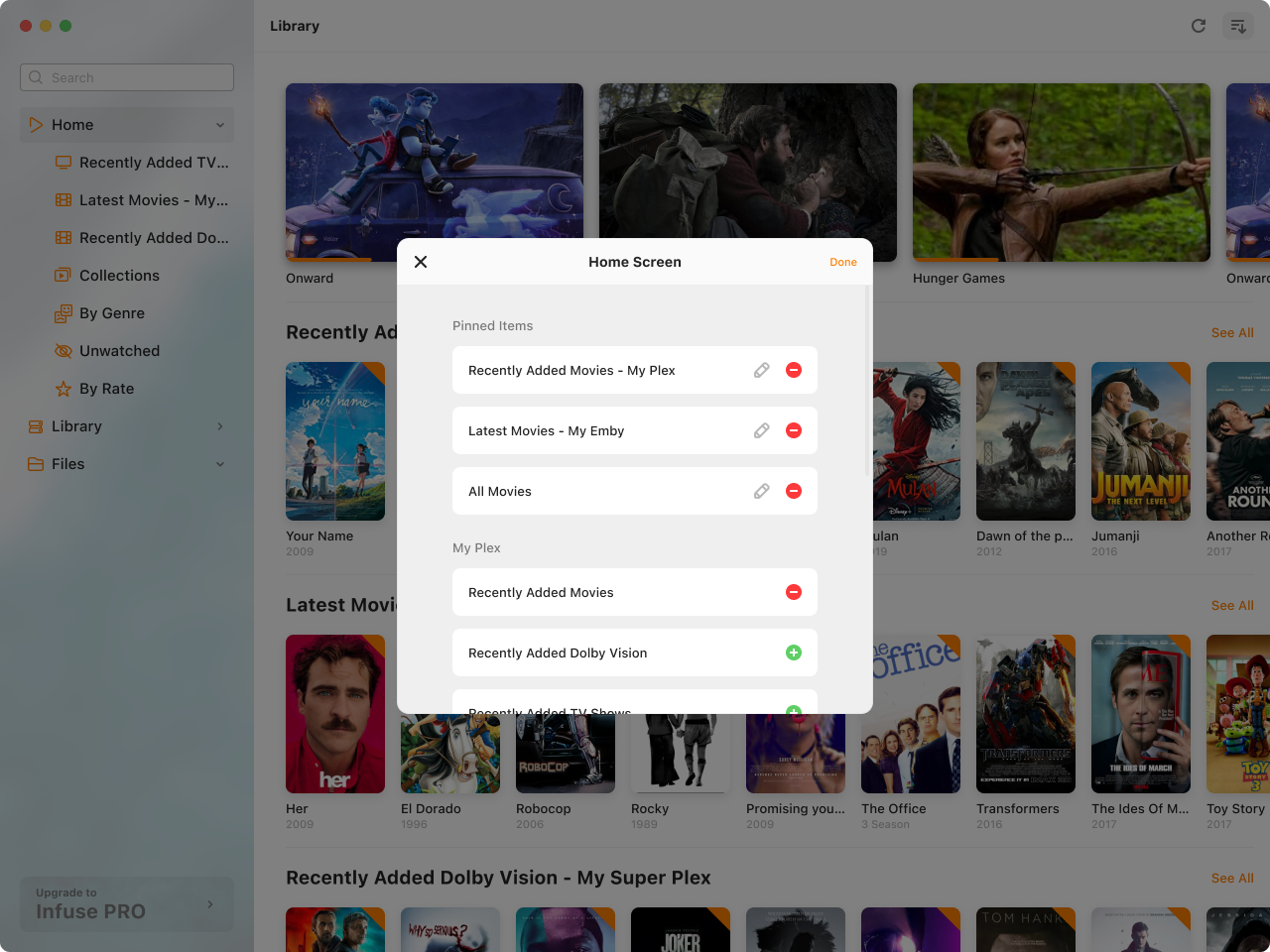Open the sort options icon
The height and width of the screenshot is (952, 1270).
point(1238,26)
